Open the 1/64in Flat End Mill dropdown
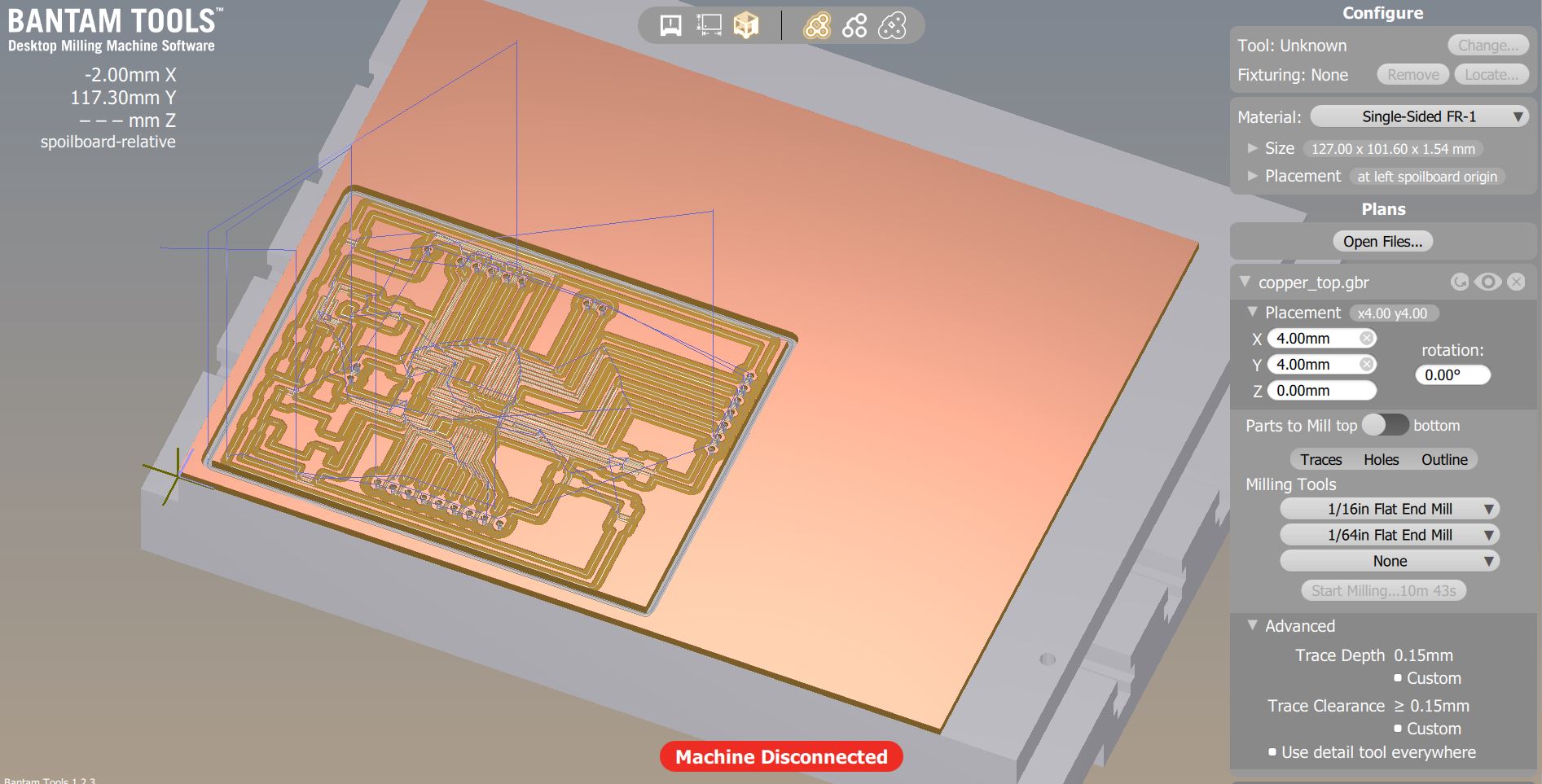1542x784 pixels. pyautogui.click(x=1390, y=535)
